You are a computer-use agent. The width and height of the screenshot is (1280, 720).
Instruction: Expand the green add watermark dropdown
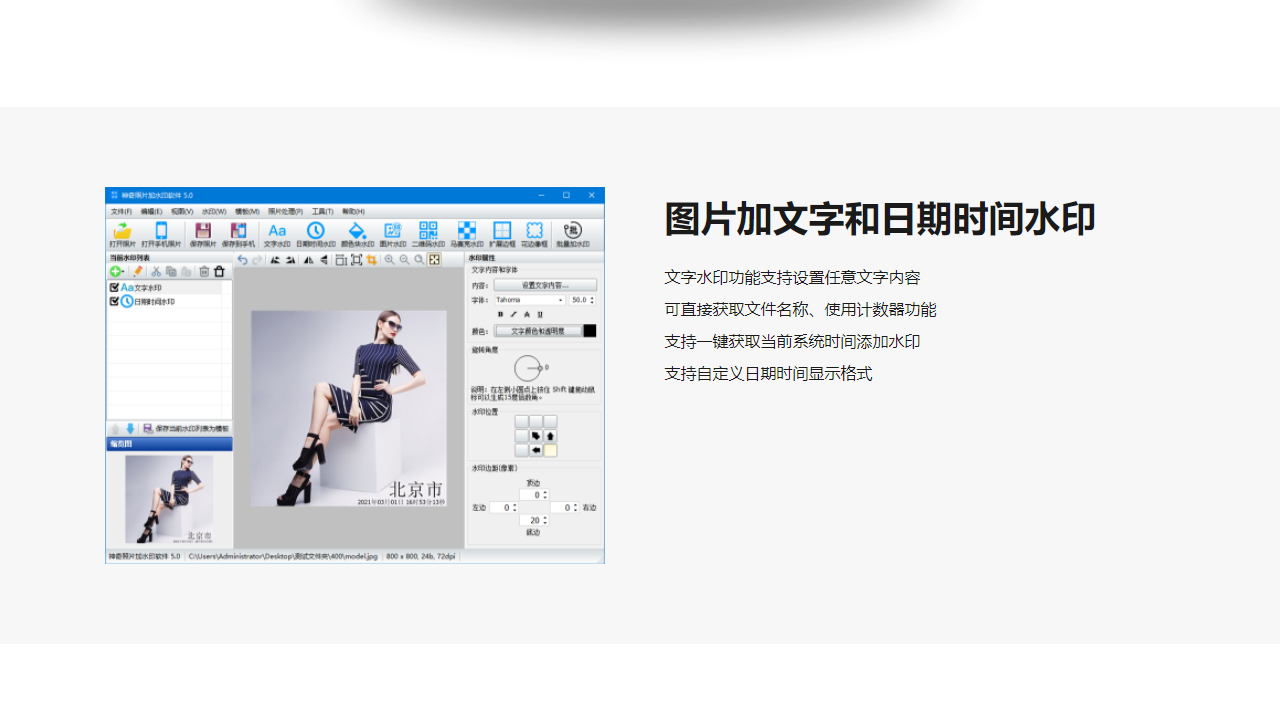pos(119,271)
